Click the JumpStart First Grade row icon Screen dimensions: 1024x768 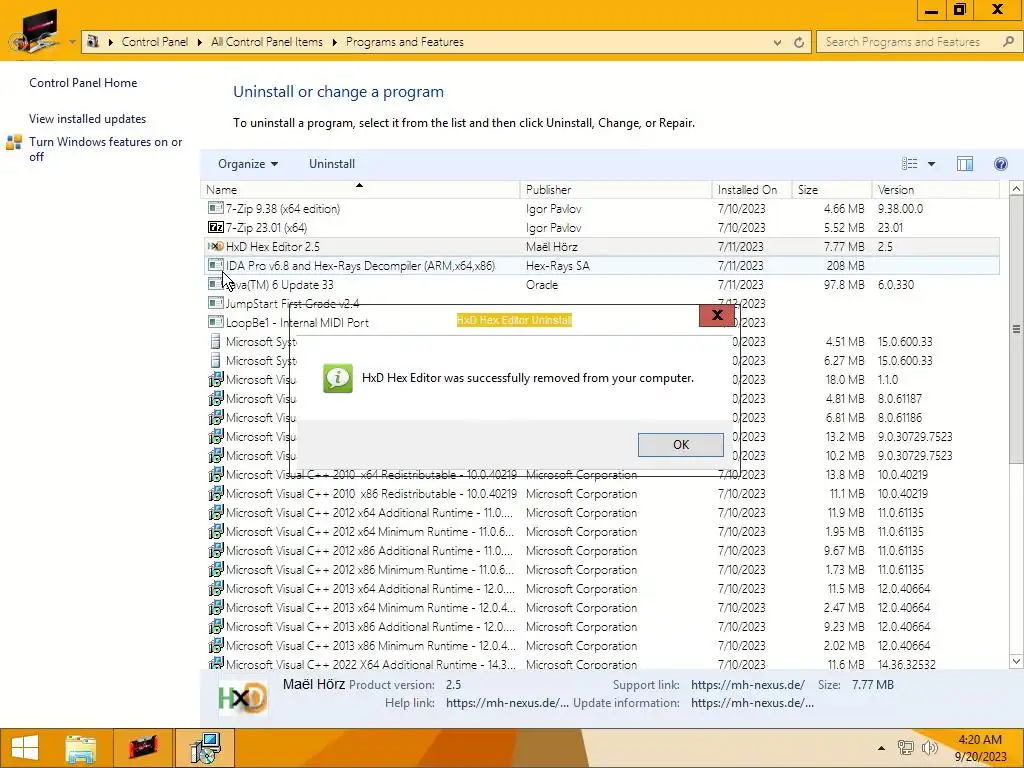point(216,303)
